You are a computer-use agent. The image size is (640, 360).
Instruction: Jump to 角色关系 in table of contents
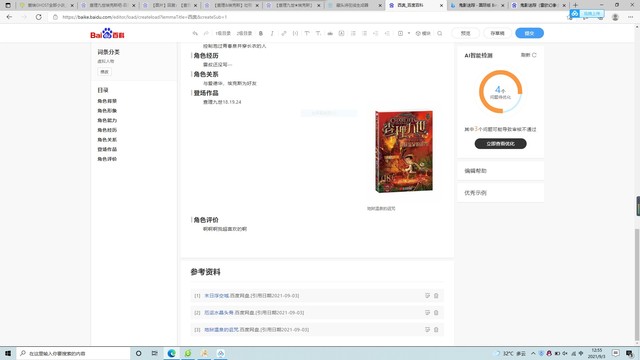(107, 140)
